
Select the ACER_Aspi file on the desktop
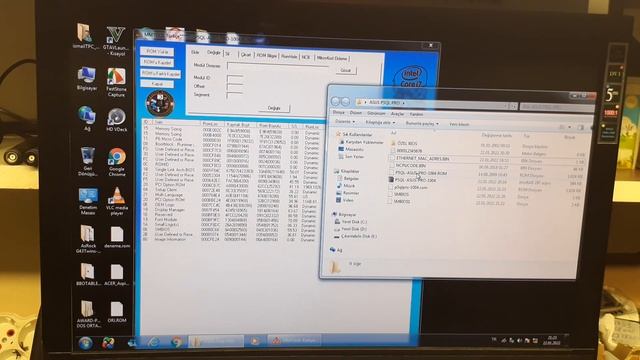pyautogui.click(x=117, y=275)
